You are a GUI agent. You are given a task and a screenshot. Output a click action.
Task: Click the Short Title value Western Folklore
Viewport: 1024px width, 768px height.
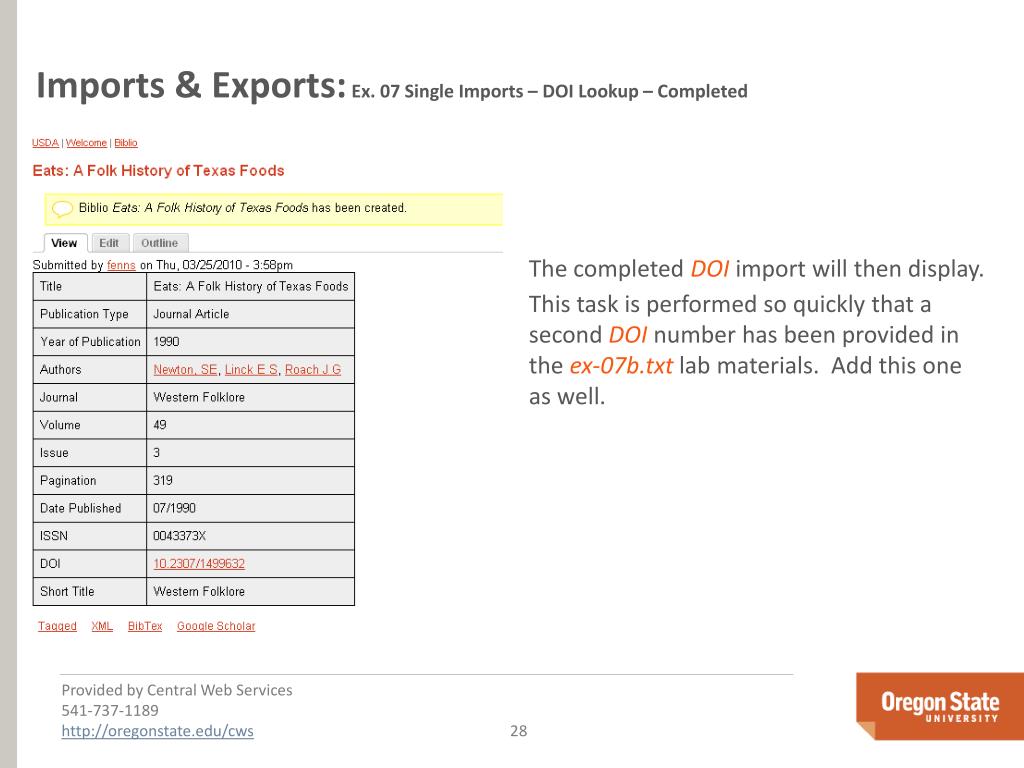tap(251, 591)
